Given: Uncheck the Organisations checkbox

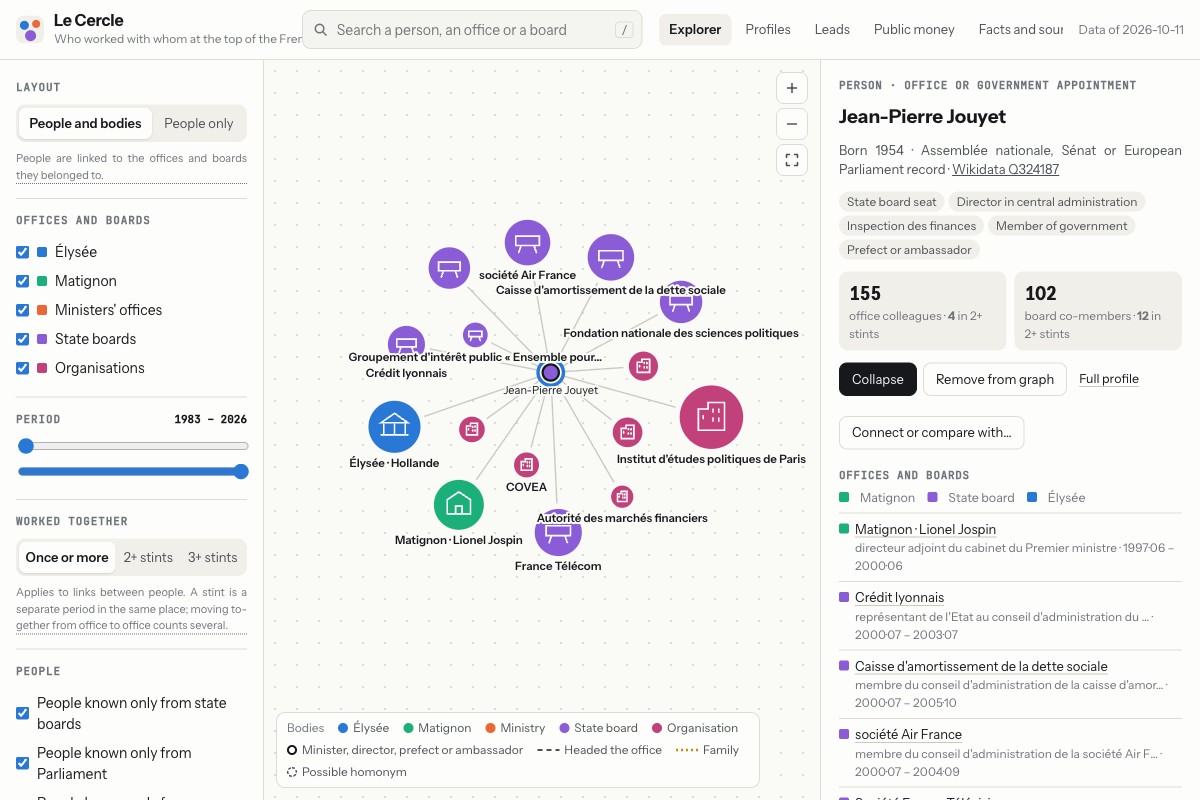Looking at the screenshot, I should 22,368.
